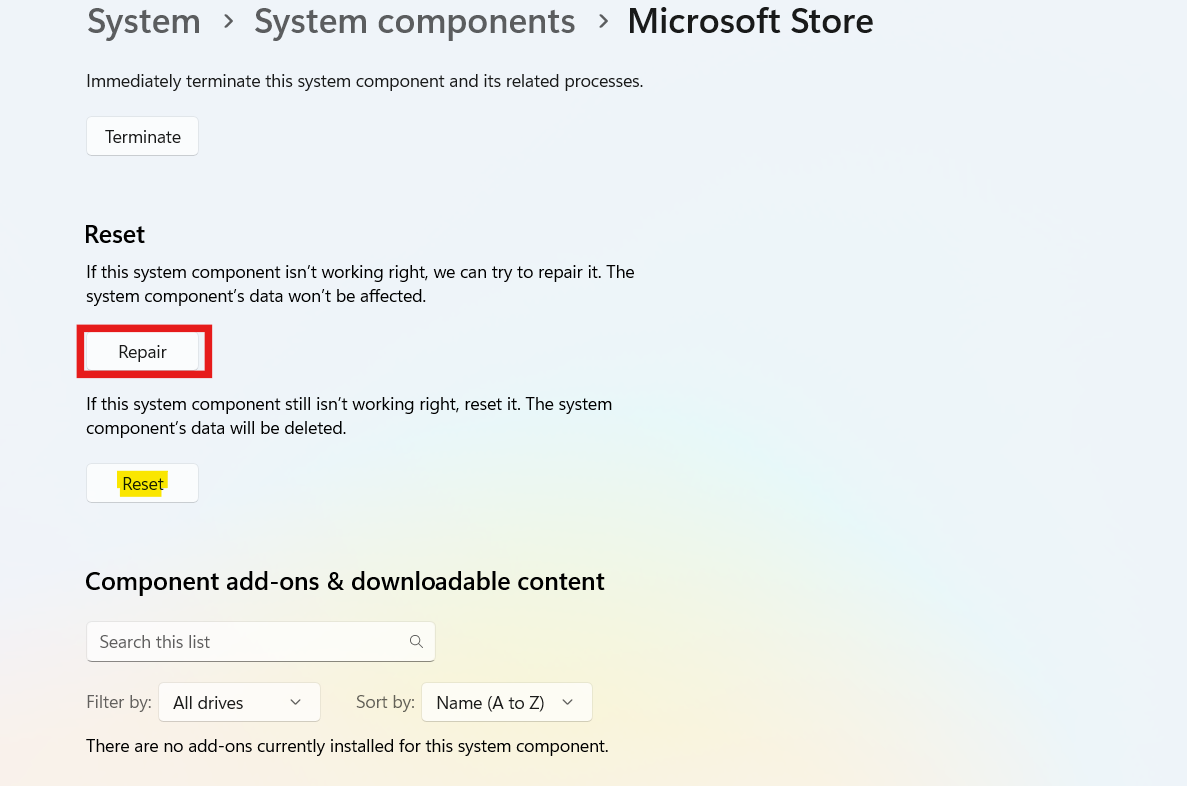The image size is (1187, 786).
Task: Click the Sort by label
Action: click(x=385, y=701)
